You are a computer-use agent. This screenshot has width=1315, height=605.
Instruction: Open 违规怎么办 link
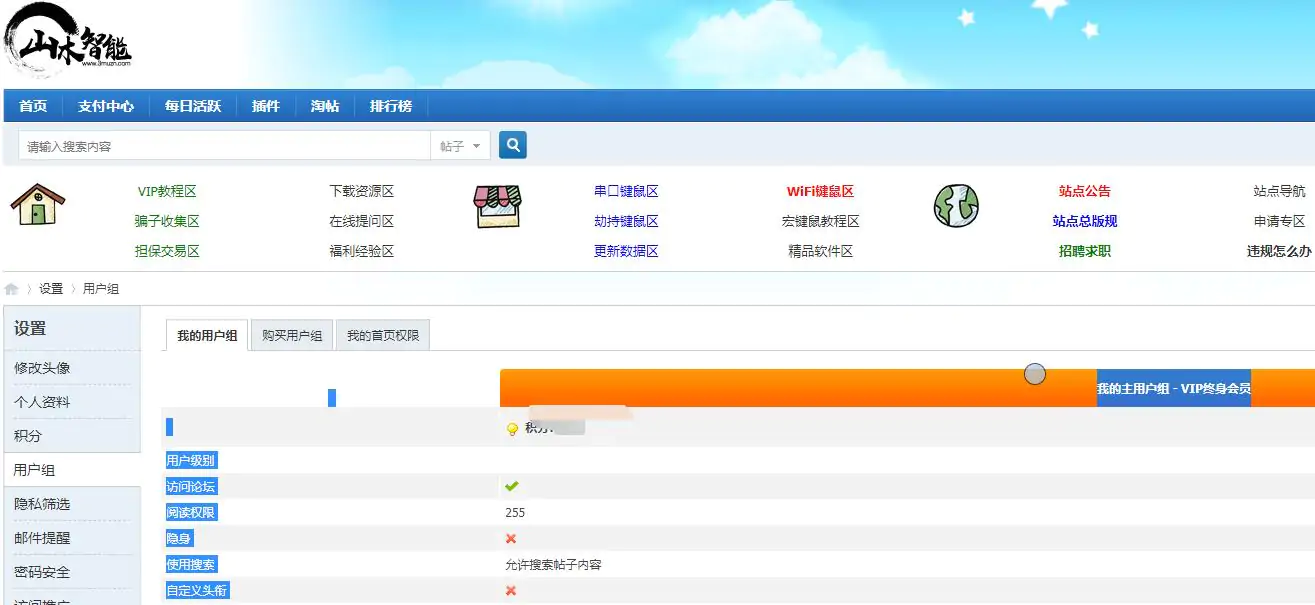(1279, 251)
